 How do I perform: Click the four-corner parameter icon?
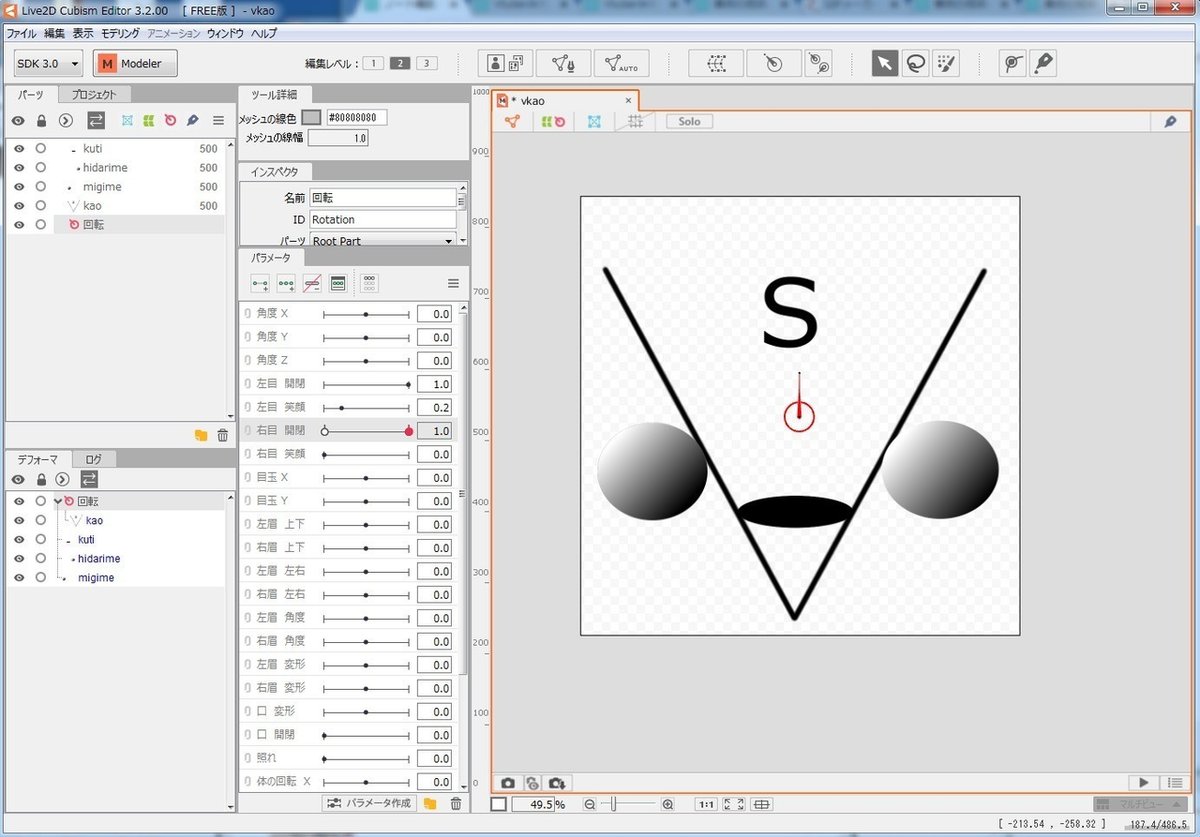click(x=369, y=284)
